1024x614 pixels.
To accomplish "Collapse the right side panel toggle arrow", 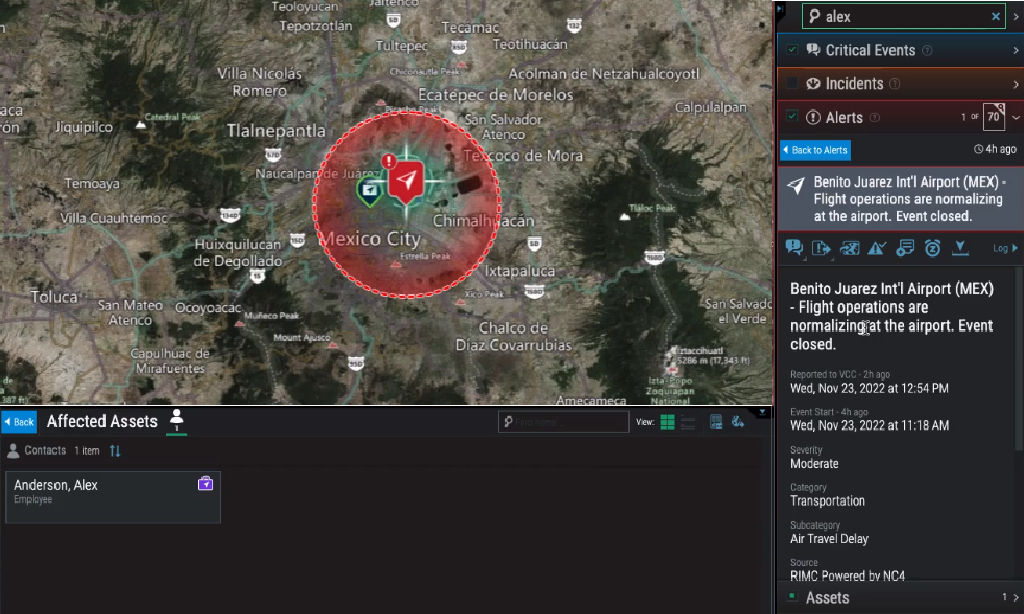I will (780, 9).
